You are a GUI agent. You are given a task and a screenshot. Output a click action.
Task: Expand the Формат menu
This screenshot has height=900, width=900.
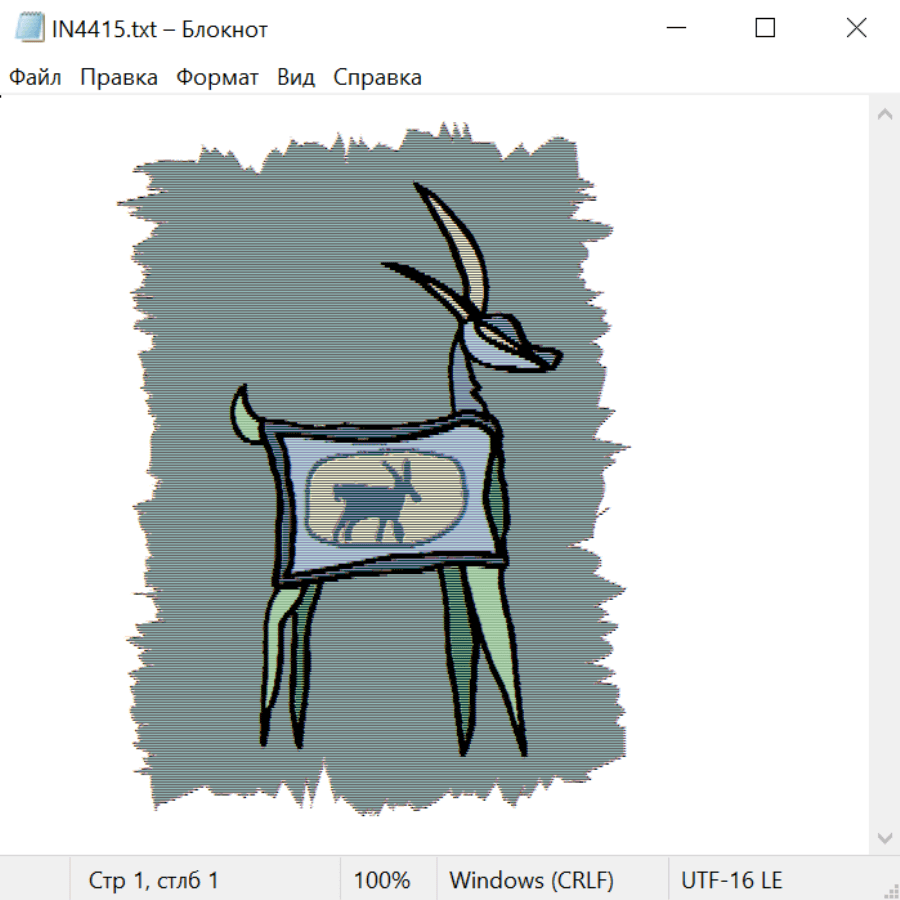coord(217,78)
